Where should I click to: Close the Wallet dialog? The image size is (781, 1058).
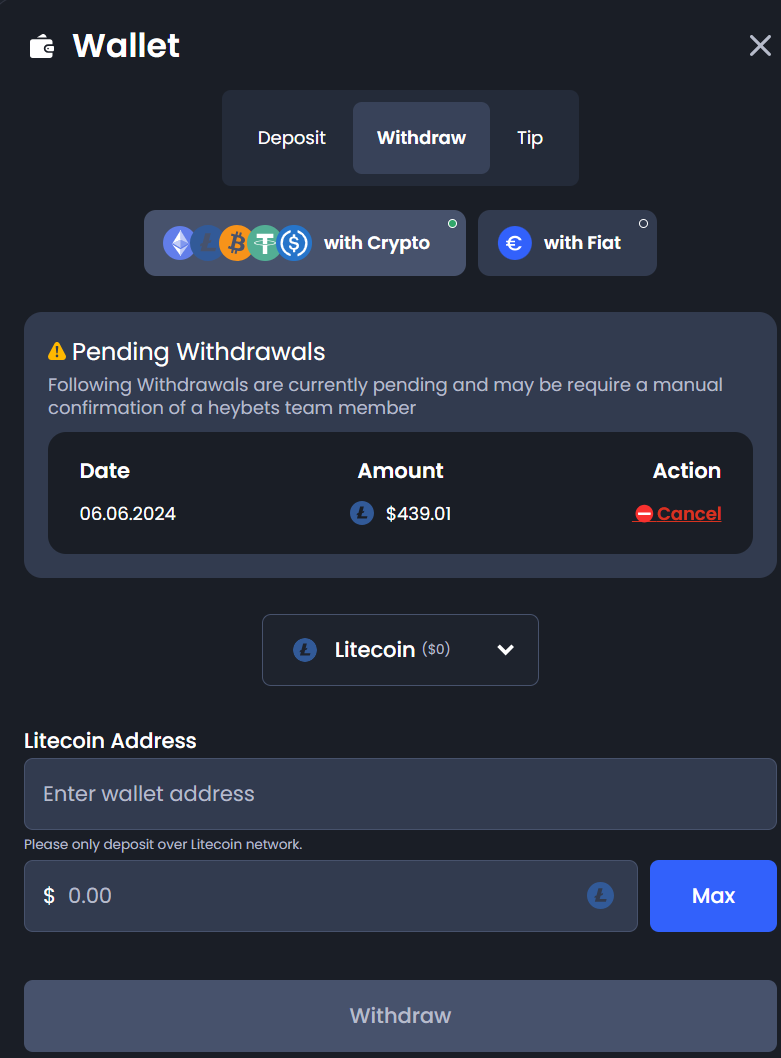(760, 46)
